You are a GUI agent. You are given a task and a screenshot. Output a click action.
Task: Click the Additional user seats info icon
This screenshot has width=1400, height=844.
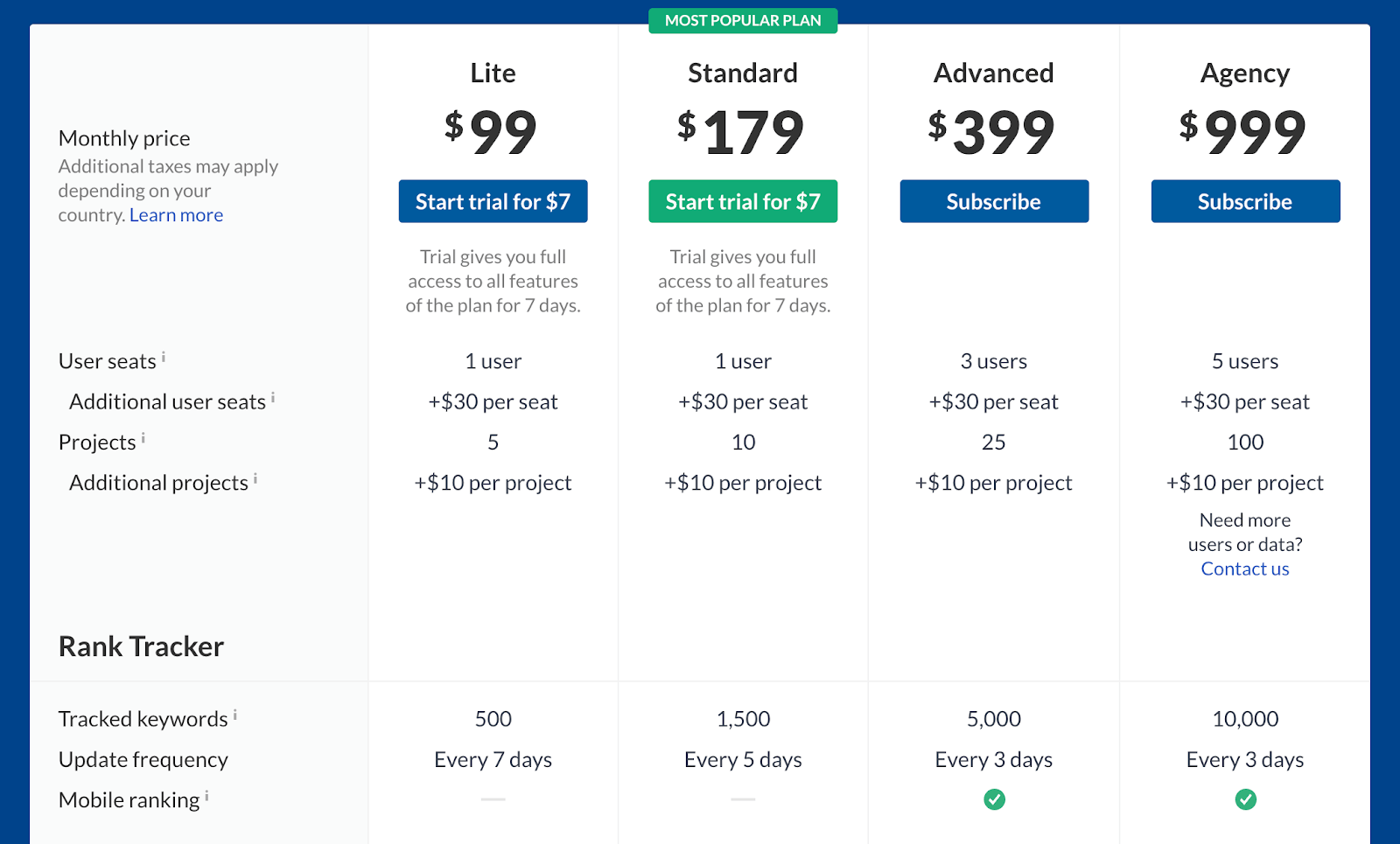(273, 397)
